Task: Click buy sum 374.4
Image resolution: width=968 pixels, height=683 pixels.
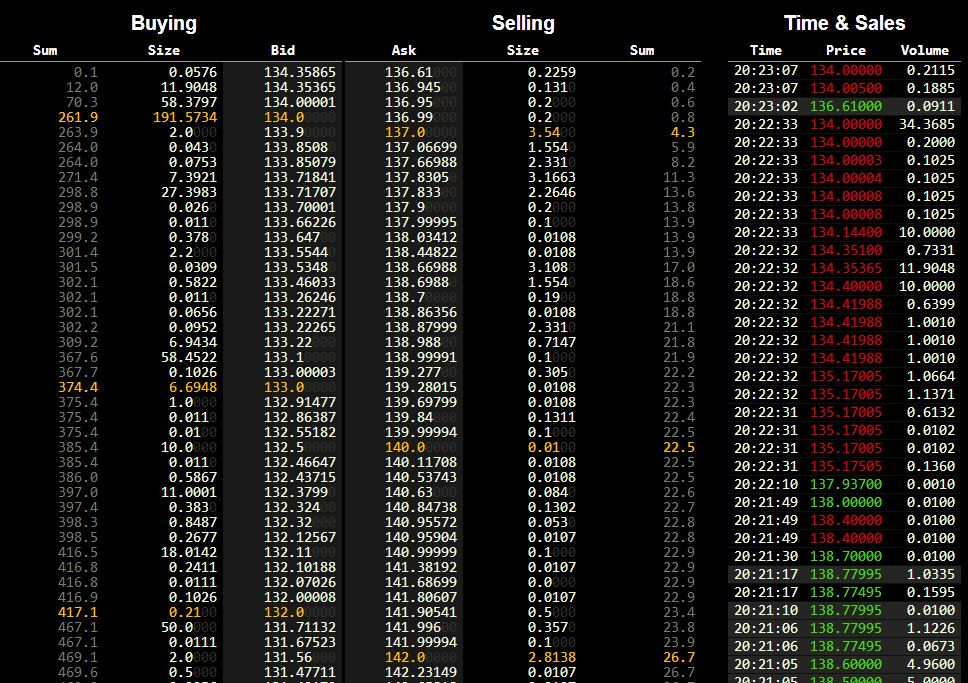Action: [x=78, y=387]
